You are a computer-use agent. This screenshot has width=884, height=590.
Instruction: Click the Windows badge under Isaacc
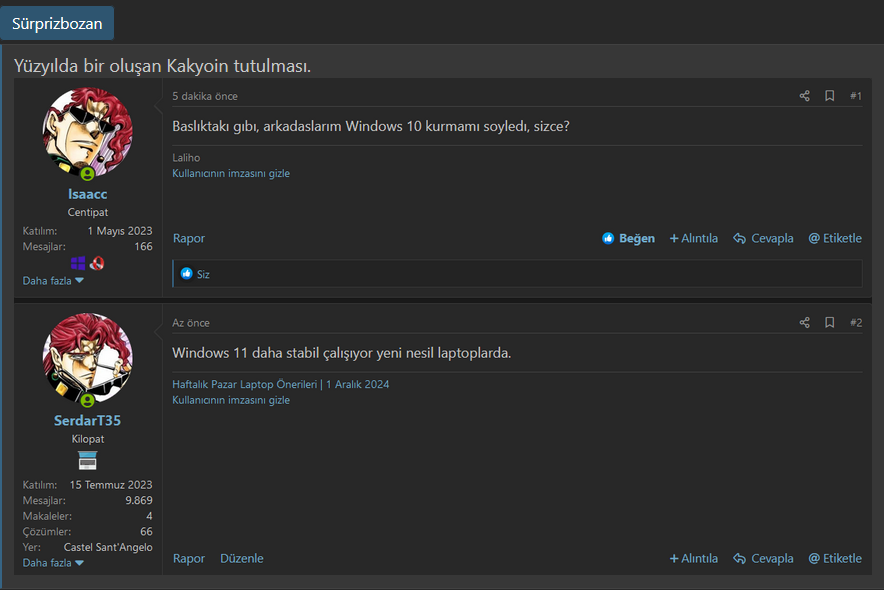point(79,264)
